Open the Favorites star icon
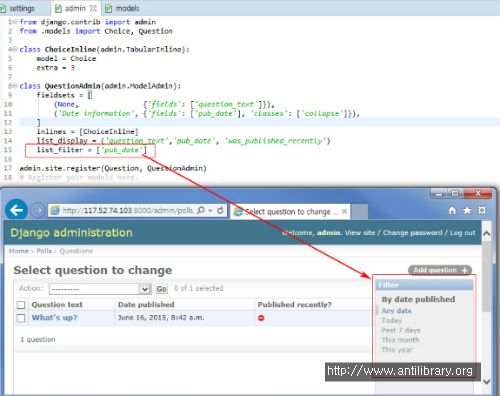This screenshot has height=396, width=500. 467,211
